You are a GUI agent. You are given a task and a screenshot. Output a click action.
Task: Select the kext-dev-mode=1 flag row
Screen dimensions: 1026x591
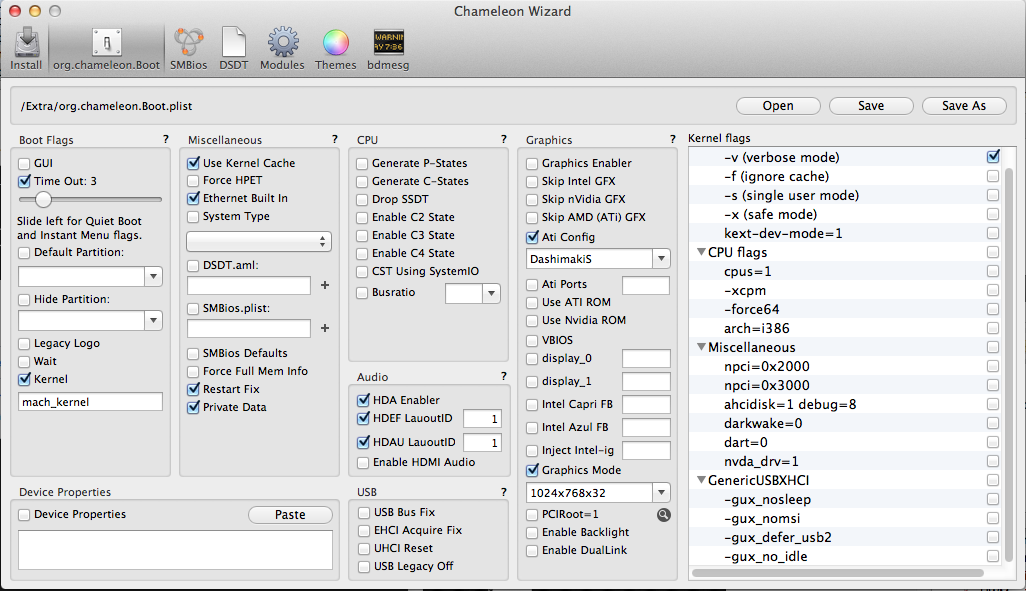tap(847, 233)
